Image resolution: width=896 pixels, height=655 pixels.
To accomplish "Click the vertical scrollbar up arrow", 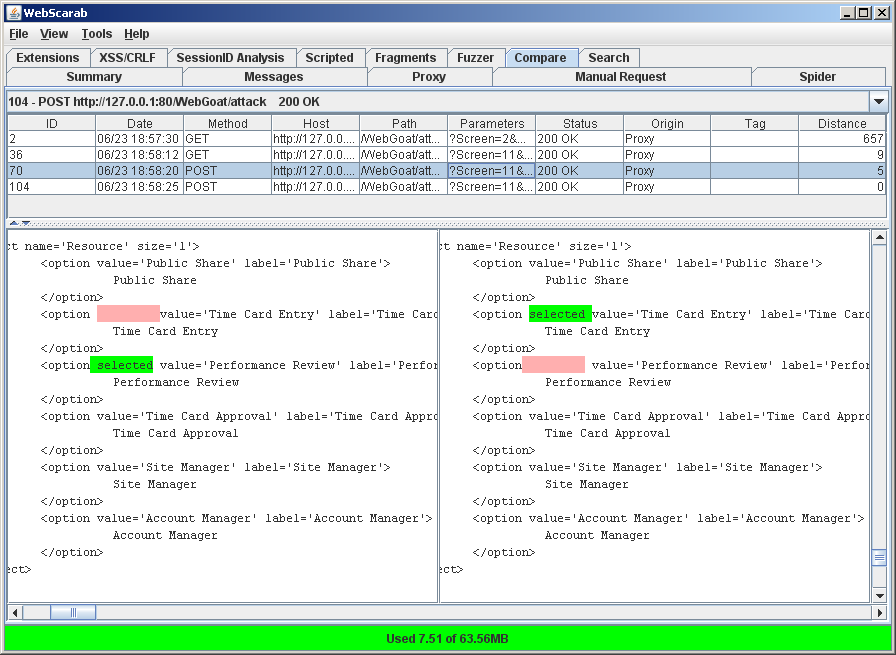I will [x=879, y=238].
